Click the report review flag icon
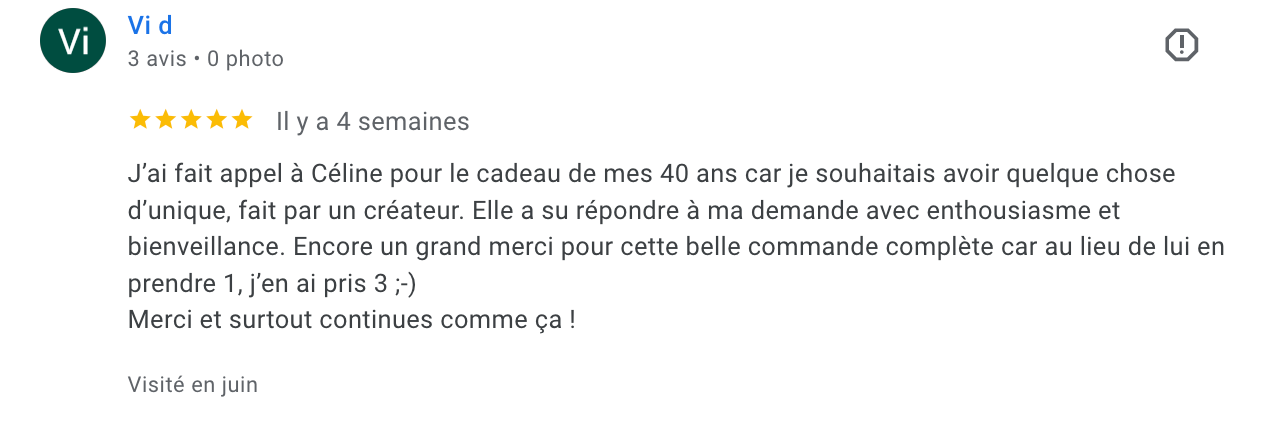 (x=1182, y=44)
